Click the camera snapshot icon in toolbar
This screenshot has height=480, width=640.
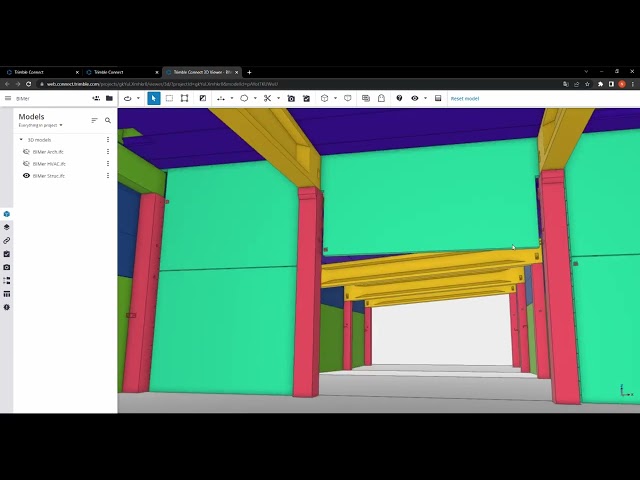[x=291, y=98]
